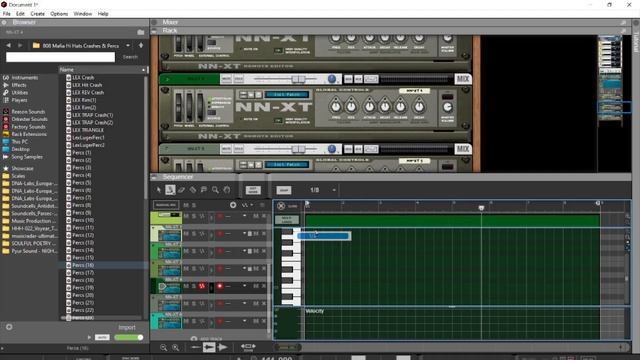Click the Manual Rec button
The image size is (640, 360).
coord(165,205)
